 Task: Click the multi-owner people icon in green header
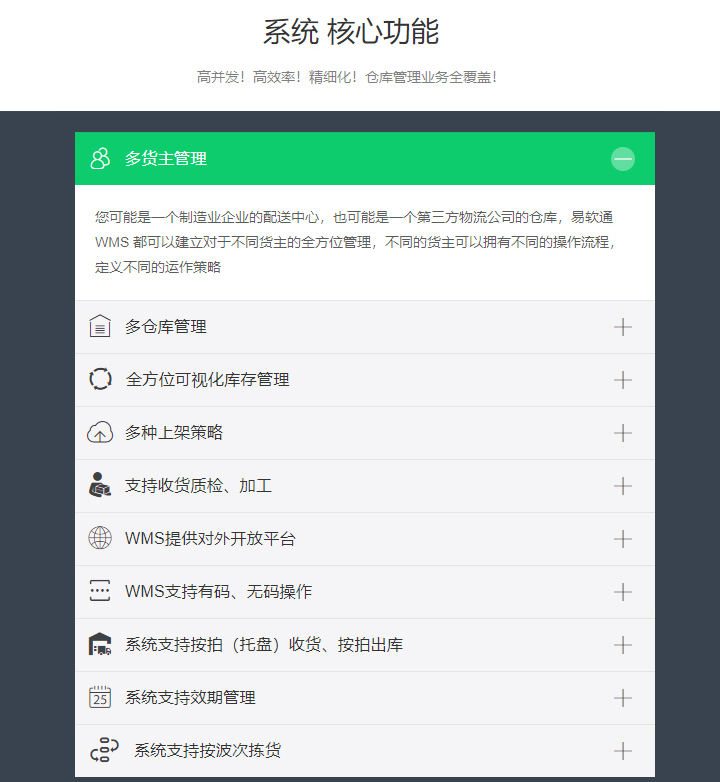(100, 159)
